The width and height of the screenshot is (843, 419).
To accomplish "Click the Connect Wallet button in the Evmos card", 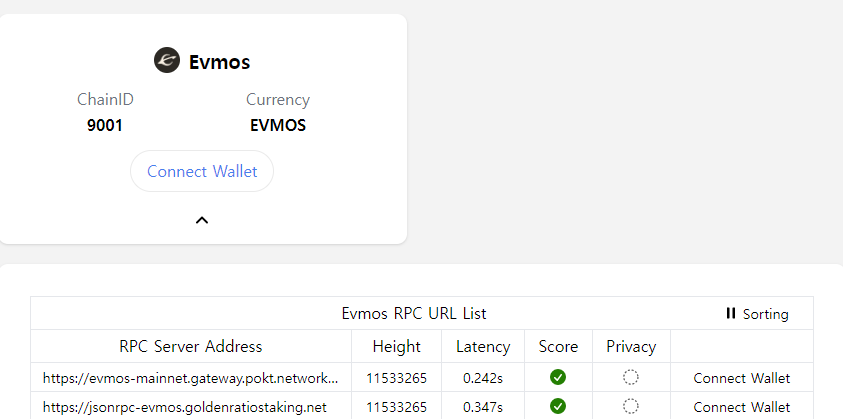I will point(202,171).
